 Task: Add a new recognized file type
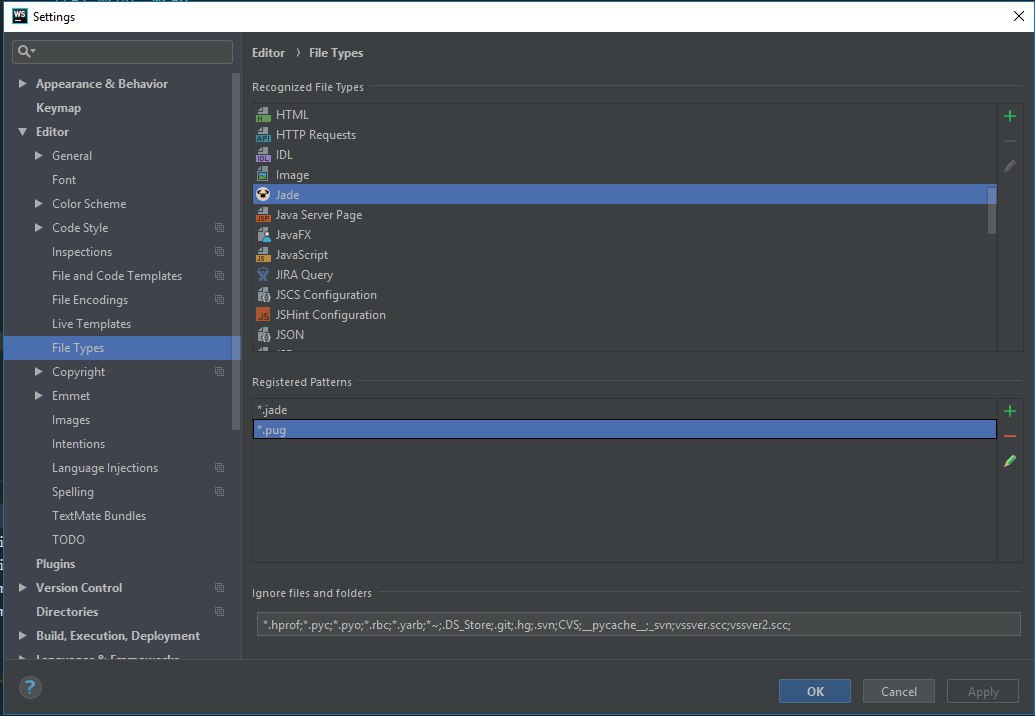pos(1009,116)
